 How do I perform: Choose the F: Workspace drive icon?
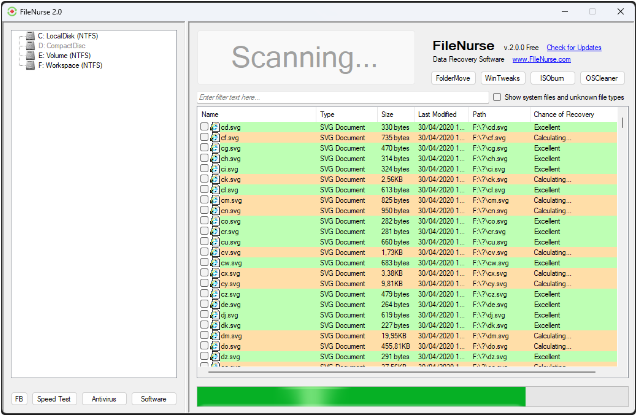(x=30, y=65)
